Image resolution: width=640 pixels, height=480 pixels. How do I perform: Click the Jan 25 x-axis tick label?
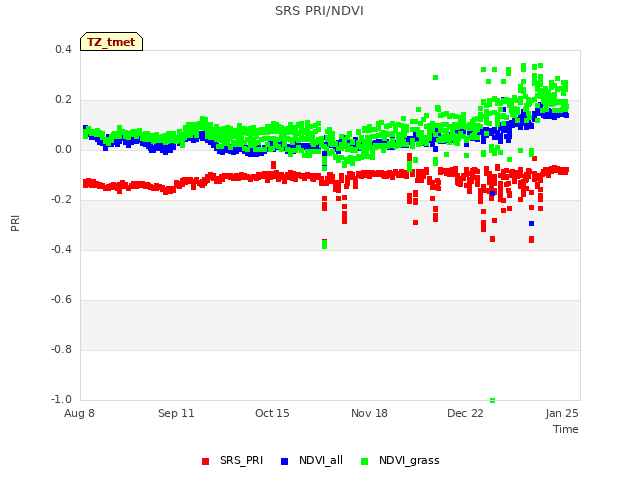click(562, 413)
